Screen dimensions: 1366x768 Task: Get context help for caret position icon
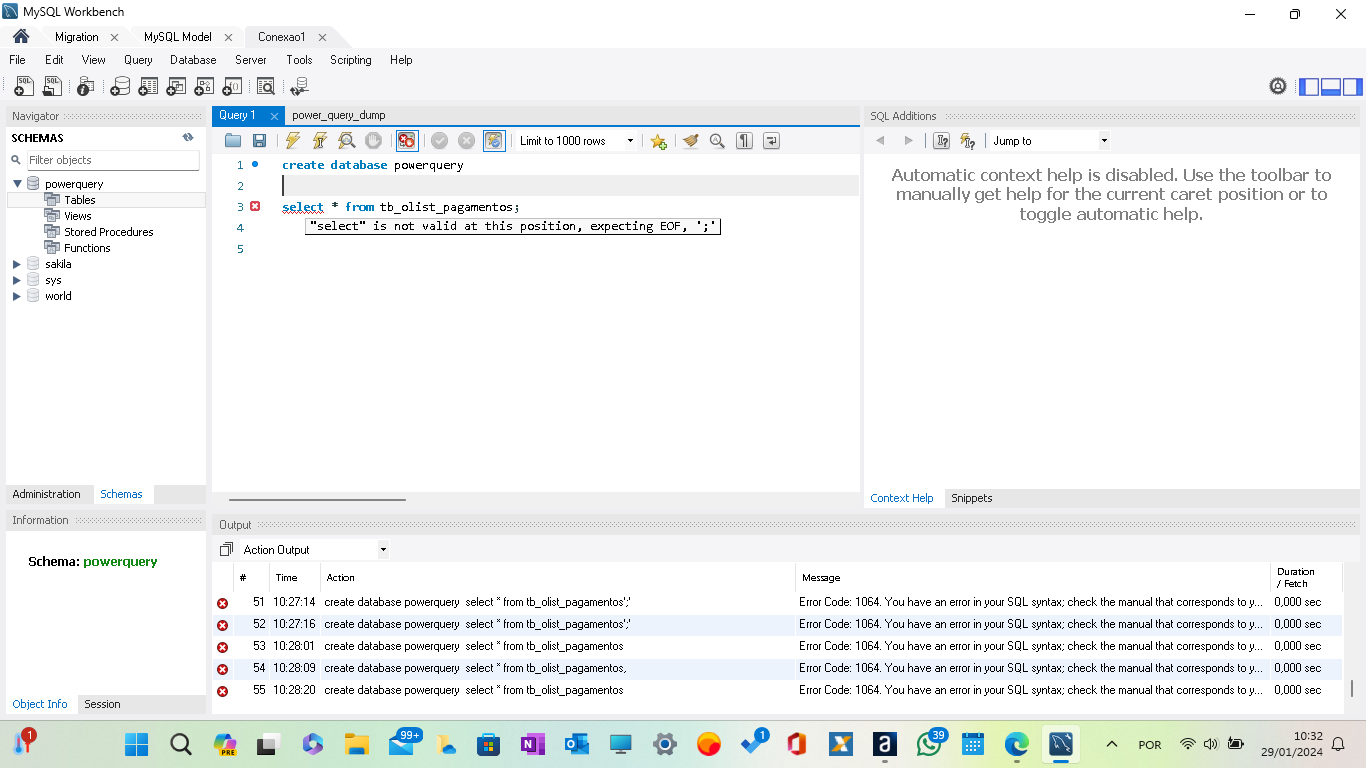[941, 141]
